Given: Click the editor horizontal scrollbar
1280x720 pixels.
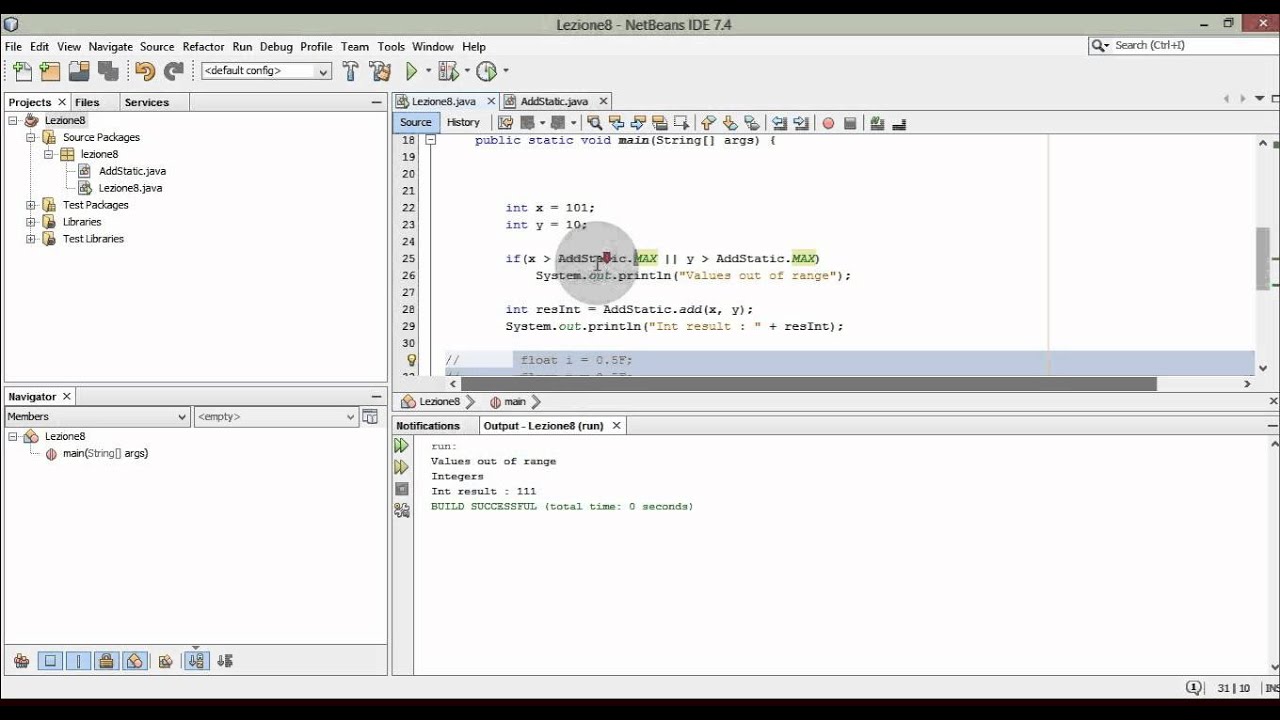Looking at the screenshot, I should coord(808,384).
